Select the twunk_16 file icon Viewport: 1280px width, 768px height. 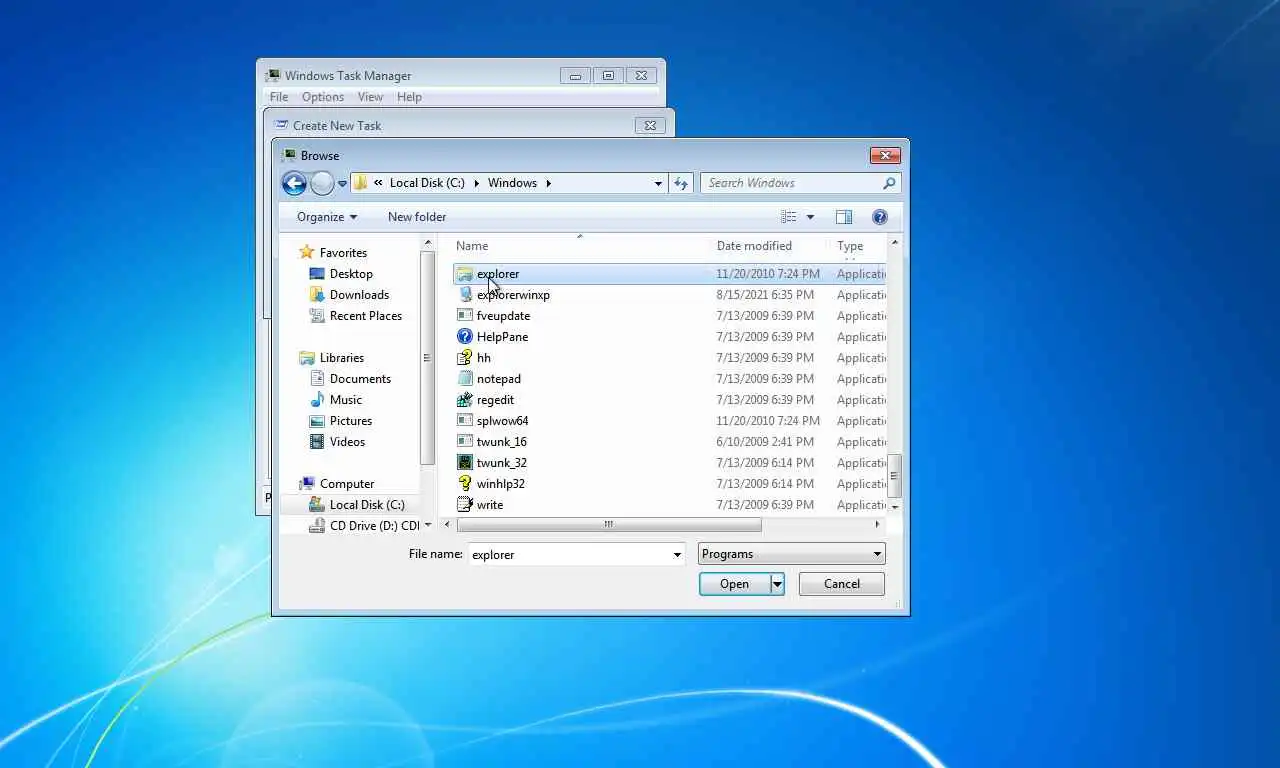tap(465, 442)
